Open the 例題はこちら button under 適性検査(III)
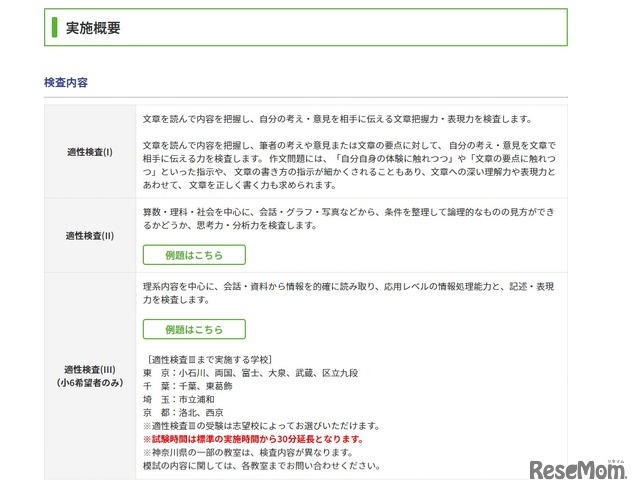This screenshot has height=493, width=640. pyautogui.click(x=194, y=329)
